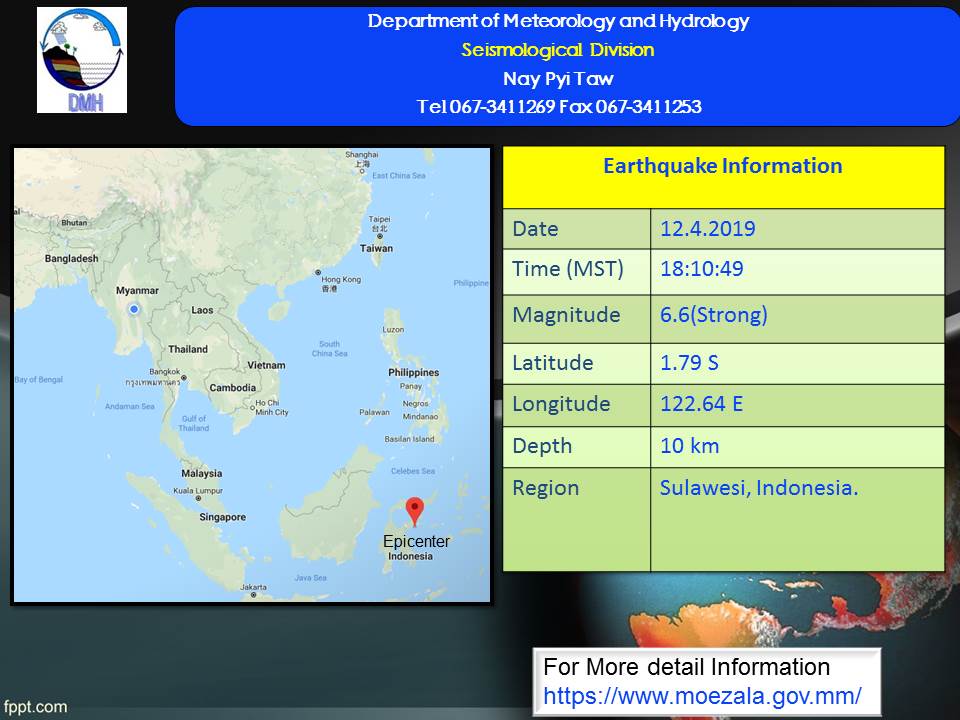Click the Ho Chi Minh City label

point(272,408)
